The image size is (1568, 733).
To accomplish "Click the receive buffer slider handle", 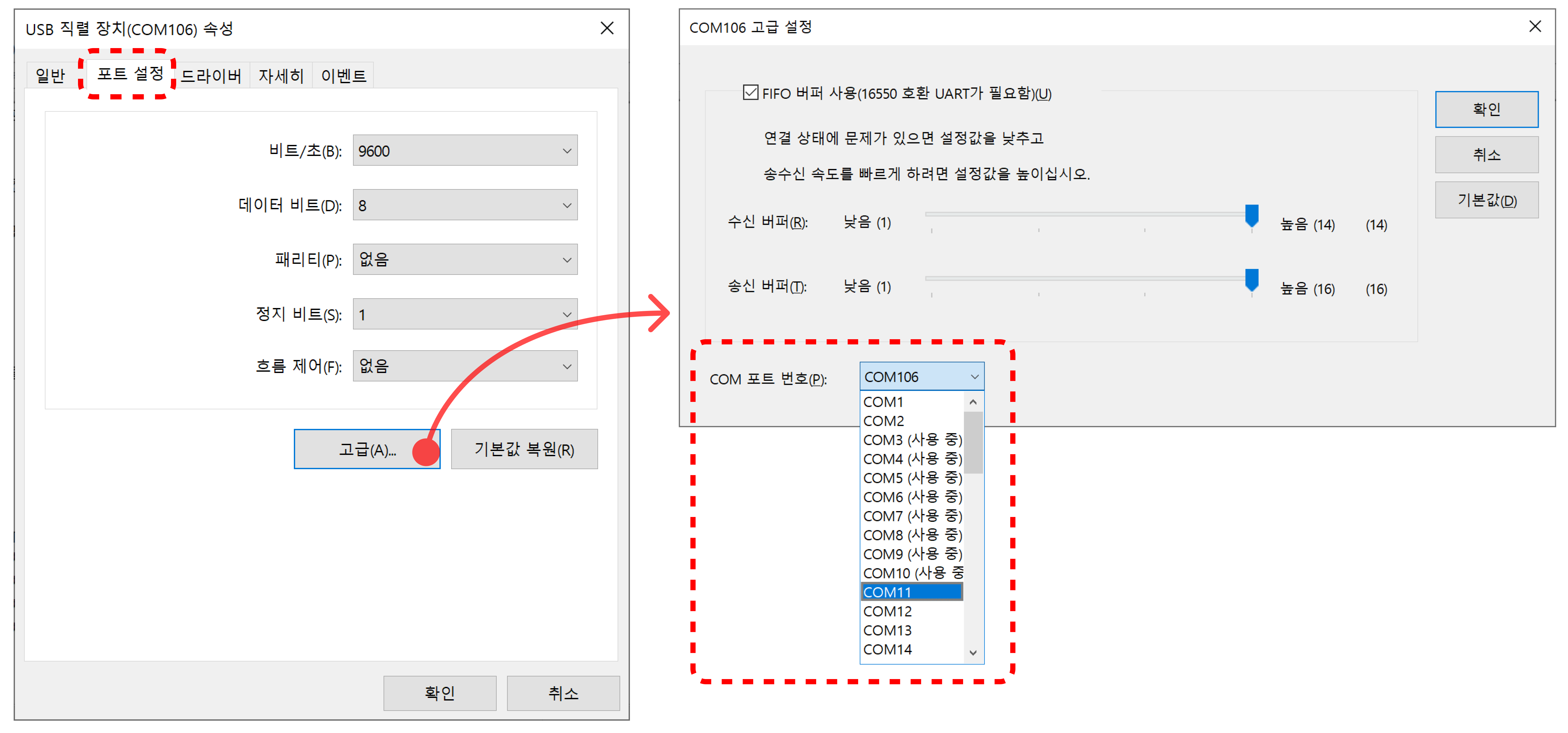I will click(x=1251, y=215).
